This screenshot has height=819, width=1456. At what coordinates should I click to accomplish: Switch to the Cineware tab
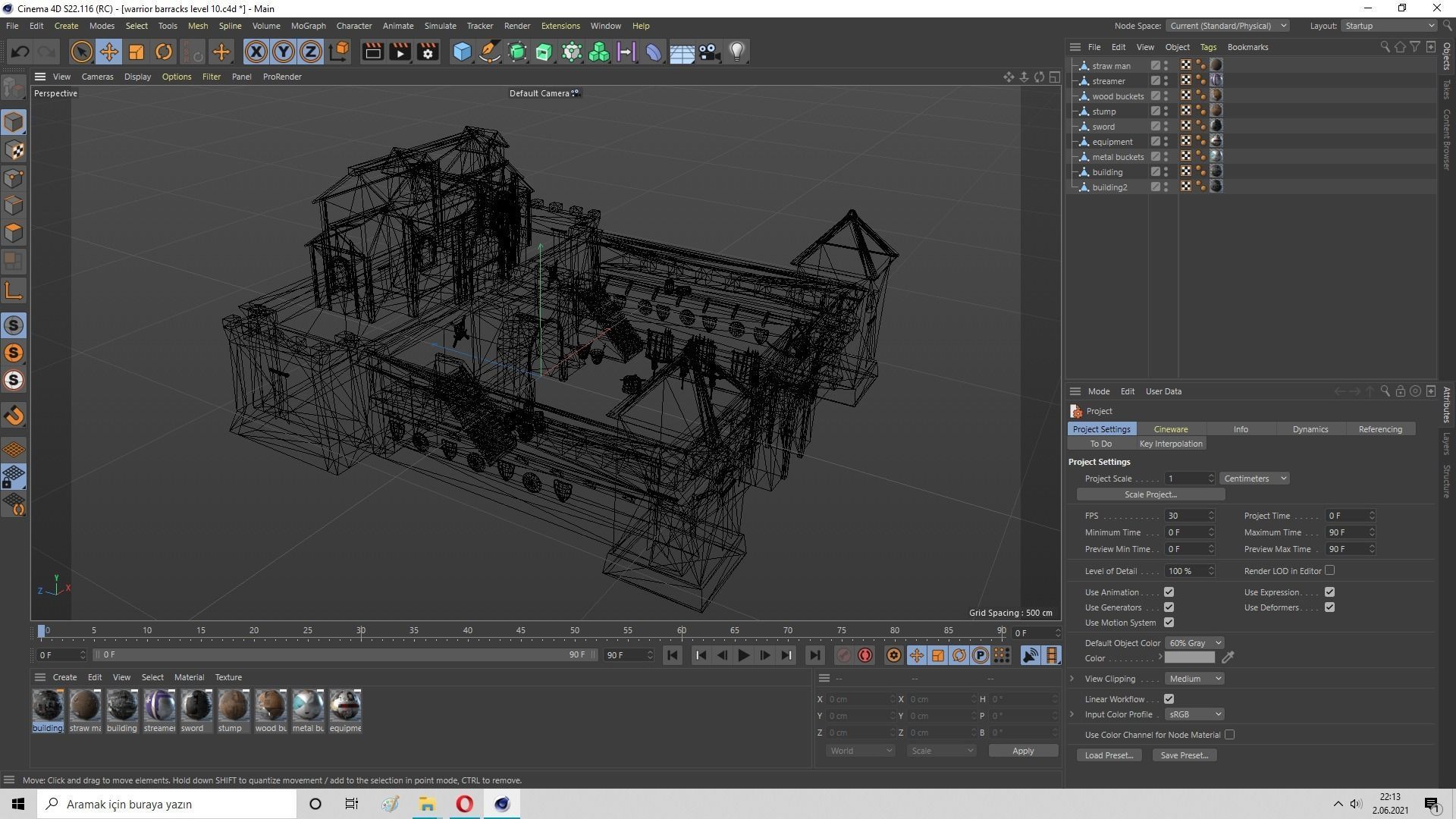1170,429
